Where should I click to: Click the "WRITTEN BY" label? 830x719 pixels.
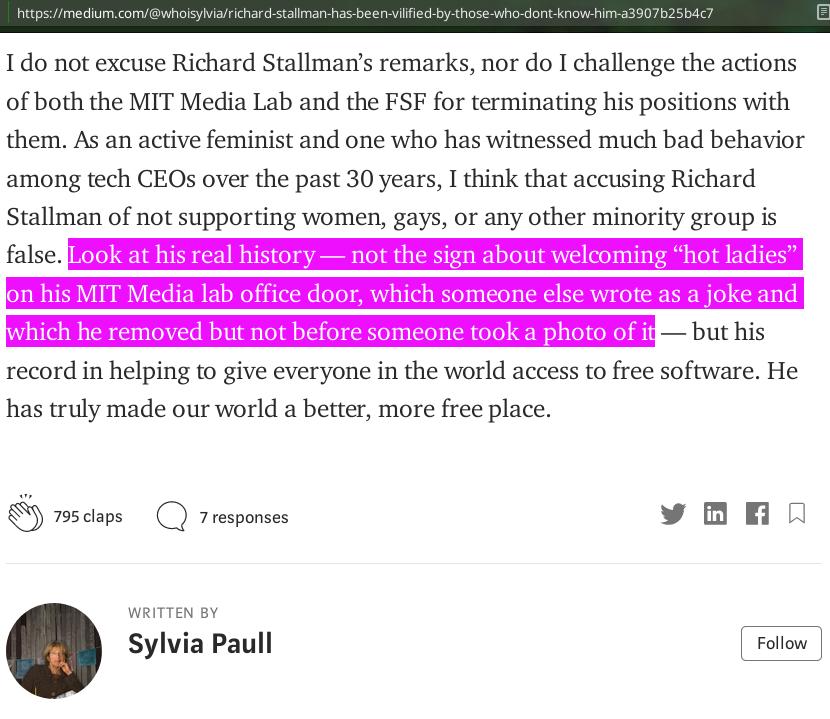[x=173, y=613]
